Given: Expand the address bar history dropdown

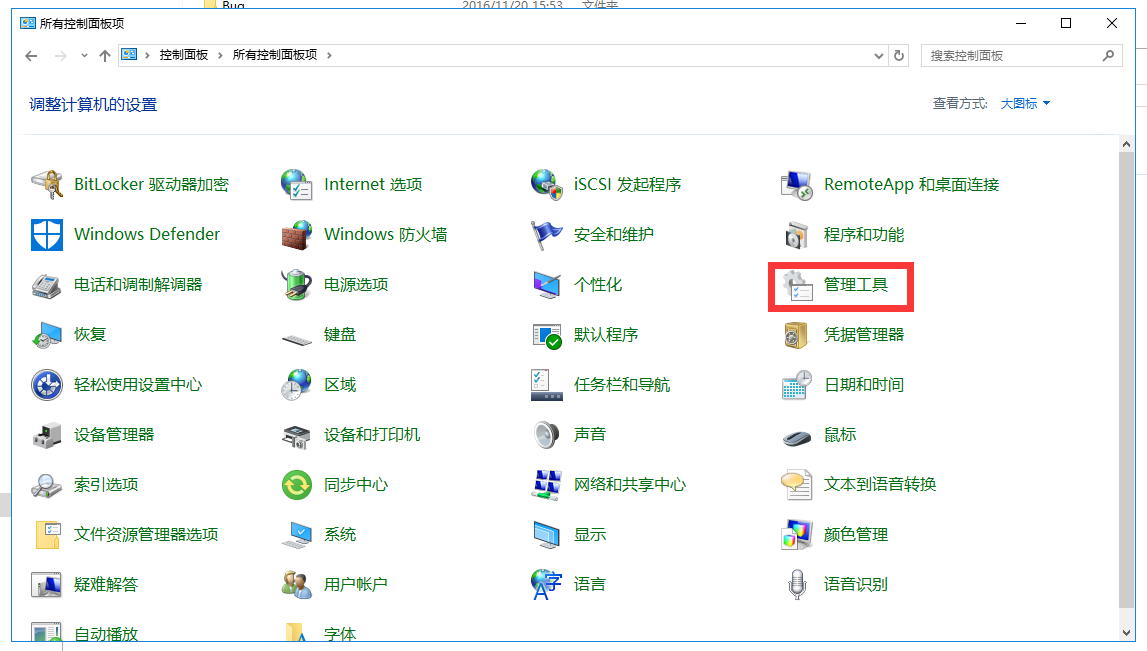Looking at the screenshot, I should 879,56.
